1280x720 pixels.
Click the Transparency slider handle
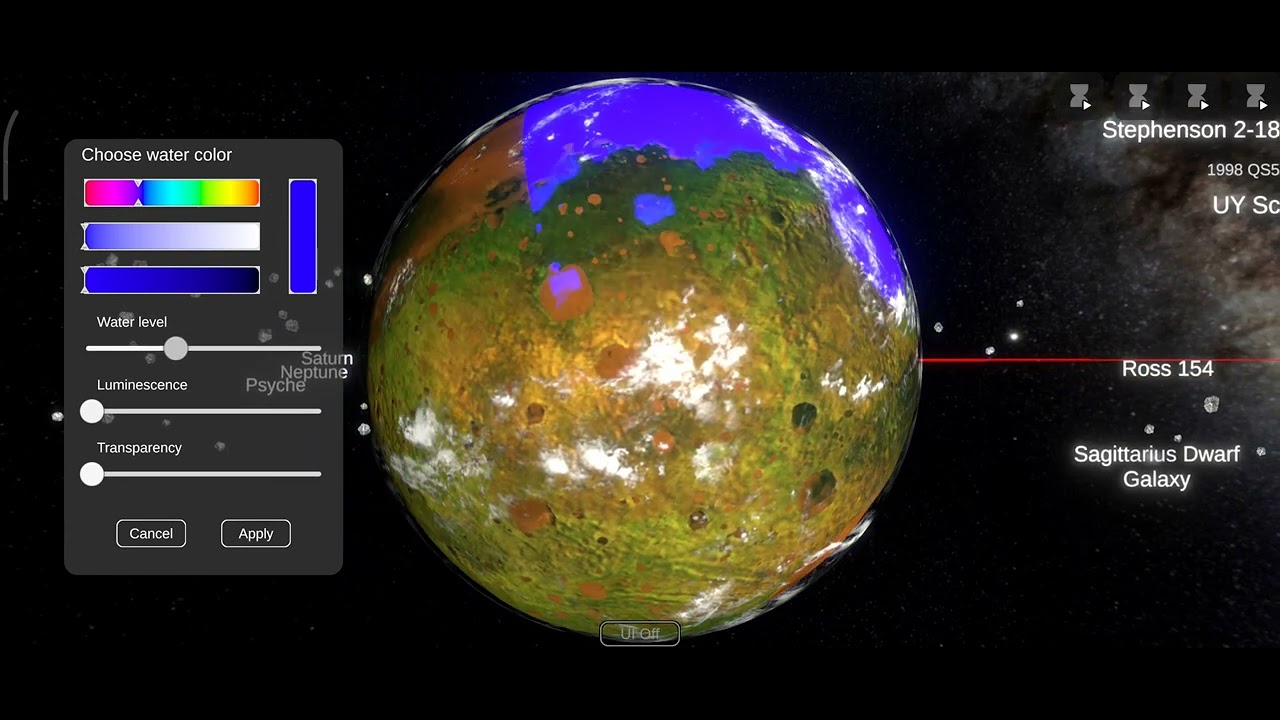[92, 474]
